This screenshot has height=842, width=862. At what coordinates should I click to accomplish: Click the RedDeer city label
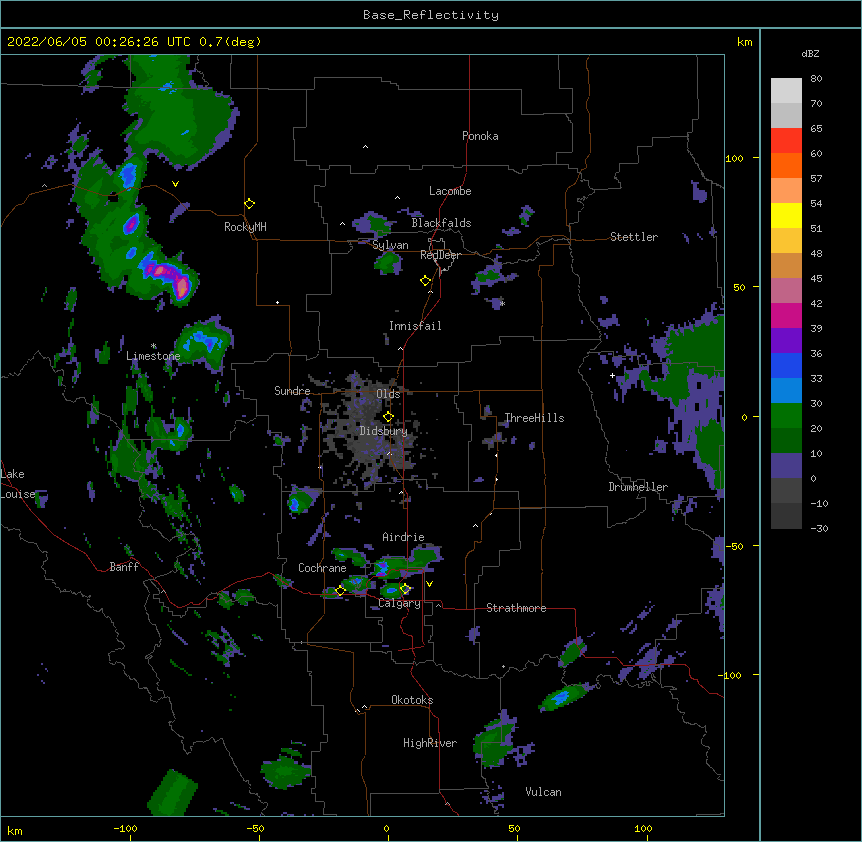[440, 255]
